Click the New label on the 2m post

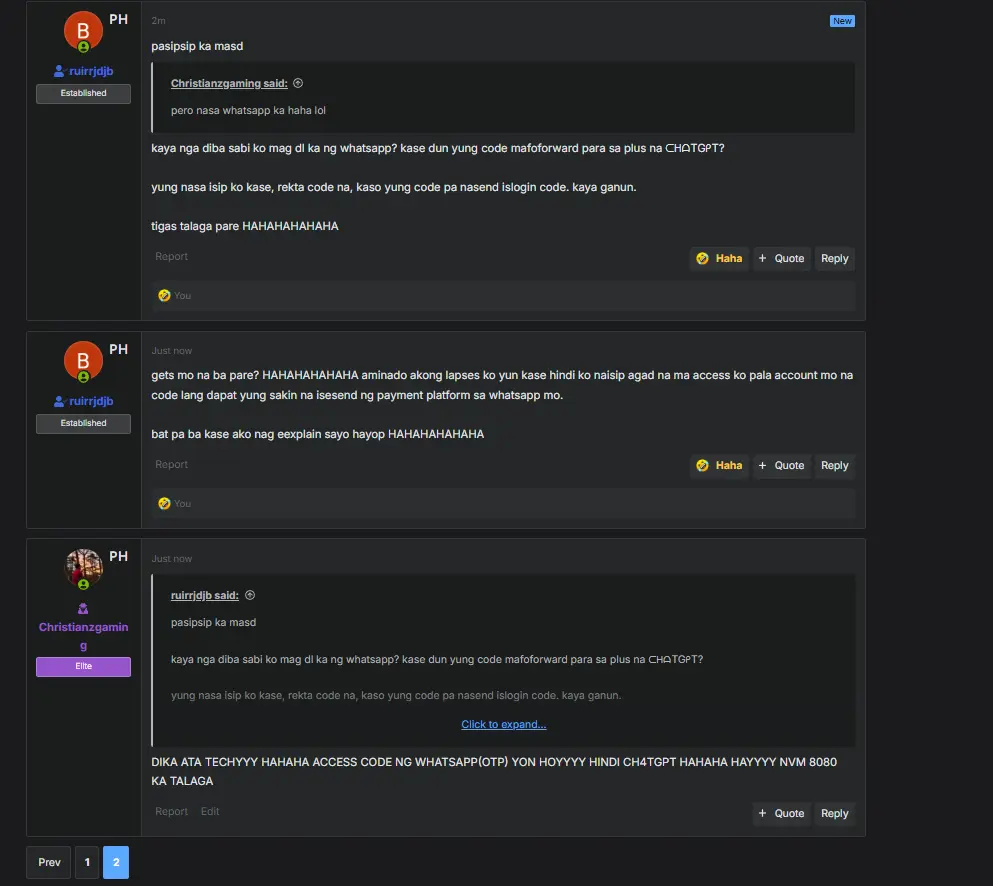pos(842,21)
